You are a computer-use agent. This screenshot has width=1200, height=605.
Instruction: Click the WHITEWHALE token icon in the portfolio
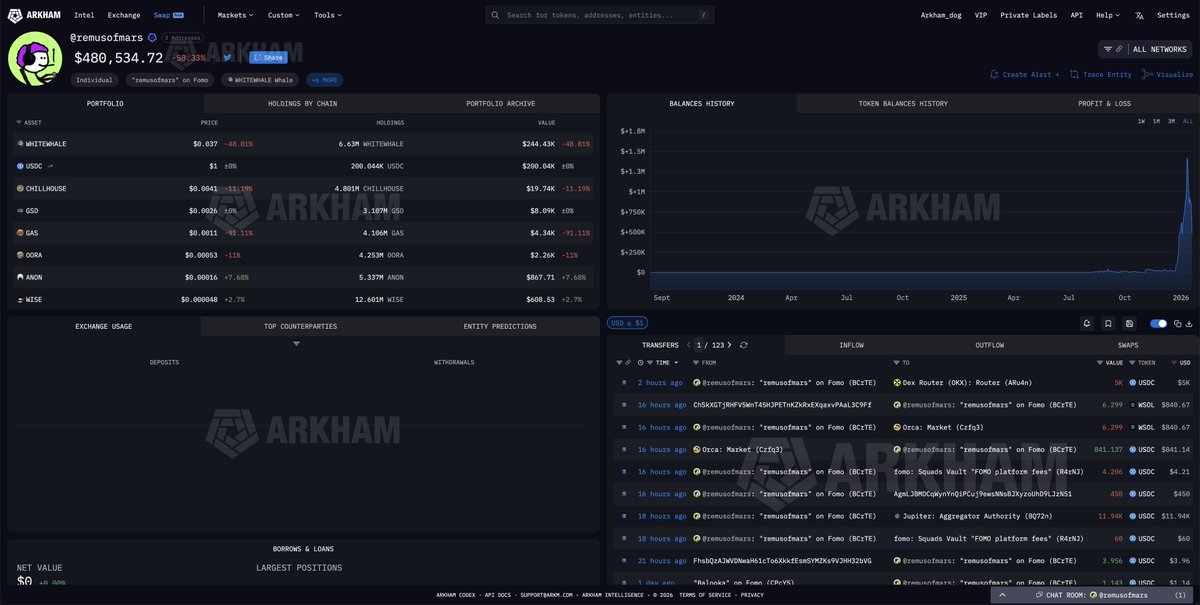tap(20, 144)
